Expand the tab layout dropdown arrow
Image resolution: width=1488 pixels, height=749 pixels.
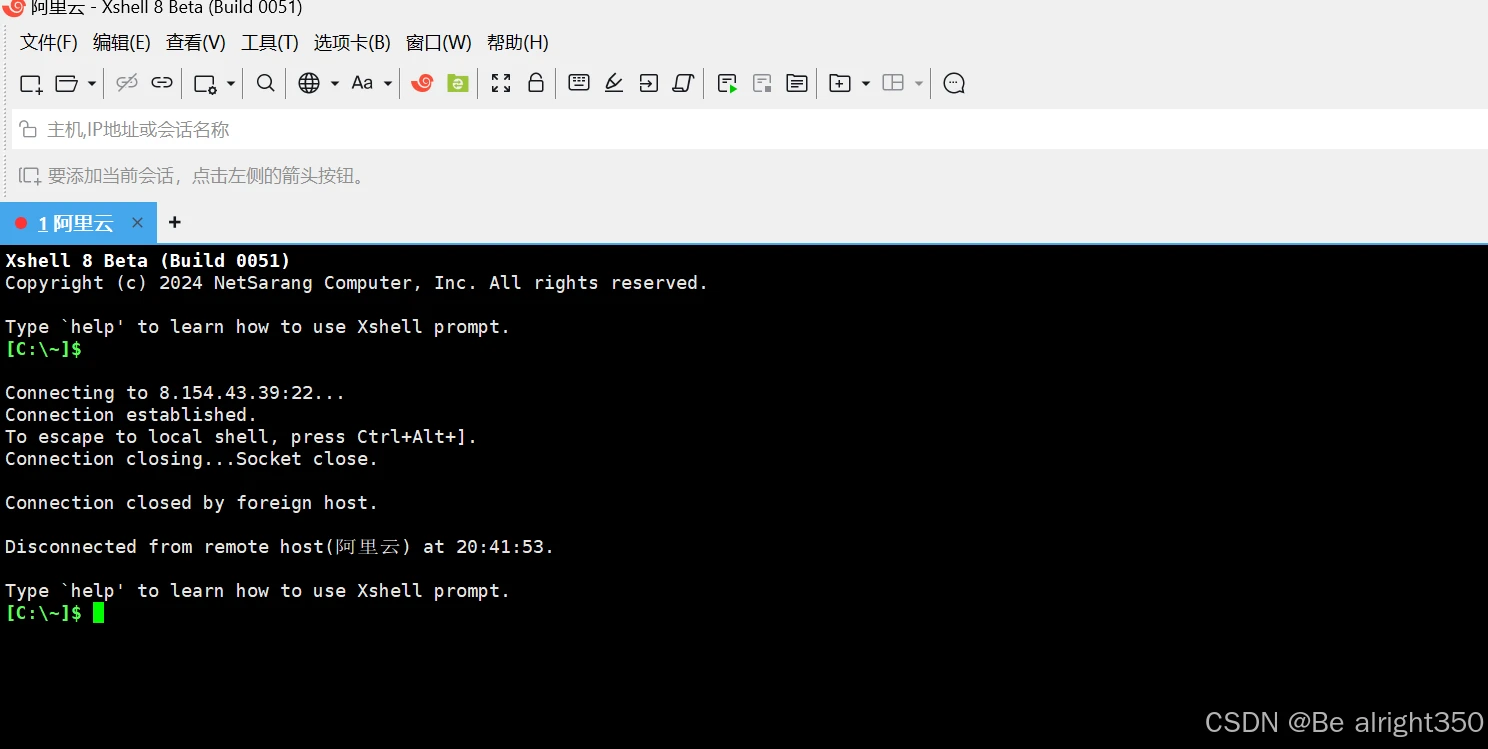tap(919, 84)
